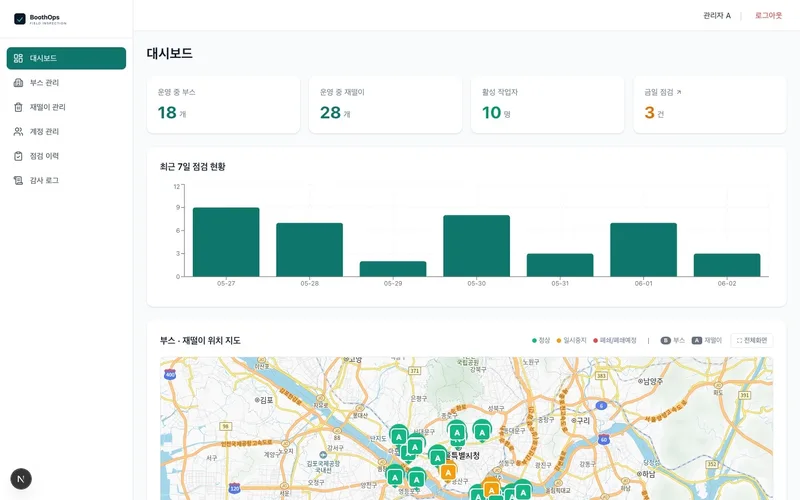
Task: Open 재떨이 관리 menu item
Action: tap(66, 107)
